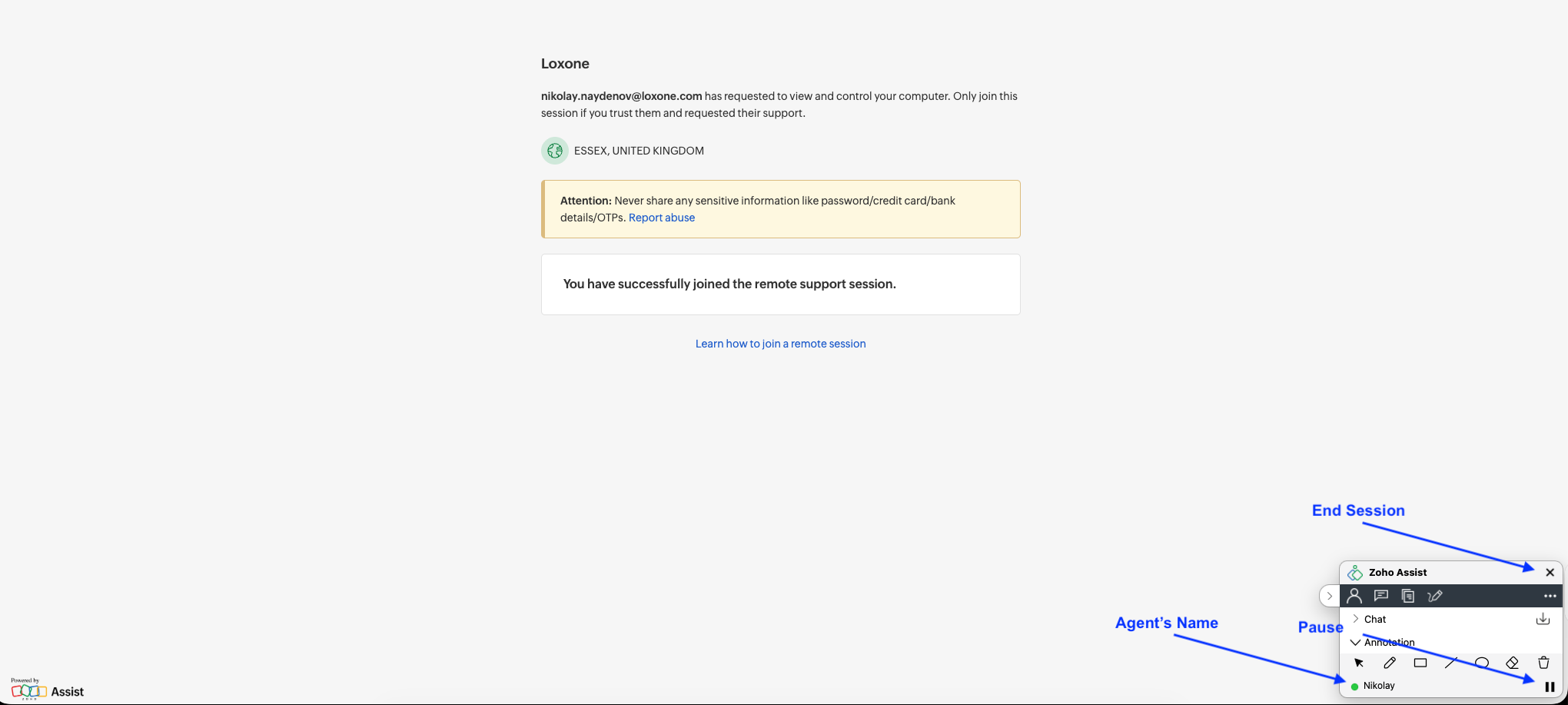Open Learn how to join a remote session
The height and width of the screenshot is (705, 1568).
click(780, 344)
